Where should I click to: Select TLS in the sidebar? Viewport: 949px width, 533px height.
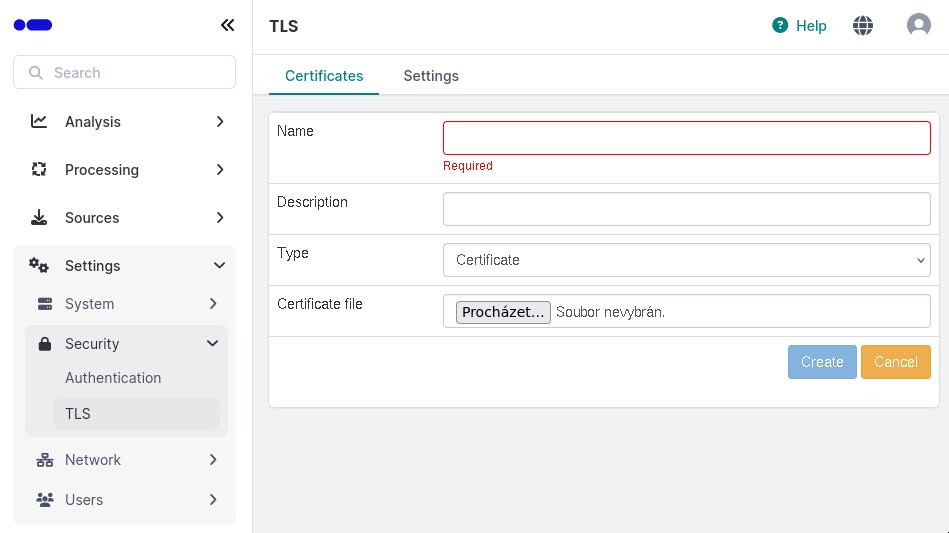tap(136, 413)
